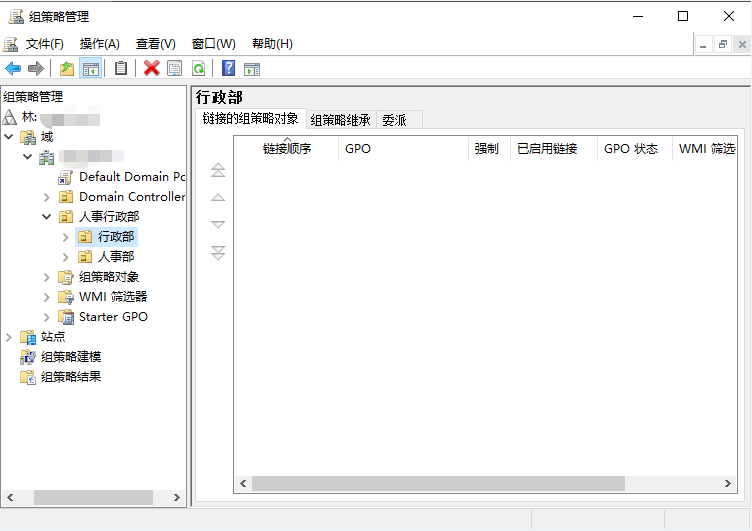Expand the 行政部 organizational unit
752x531 pixels.
66,237
